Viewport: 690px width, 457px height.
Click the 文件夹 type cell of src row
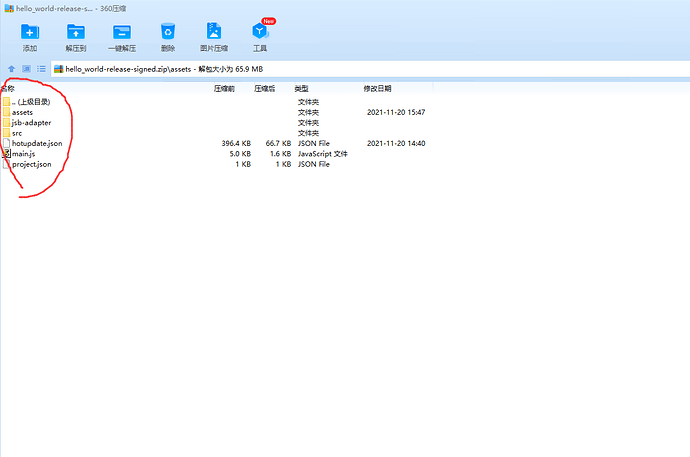[x=308, y=133]
